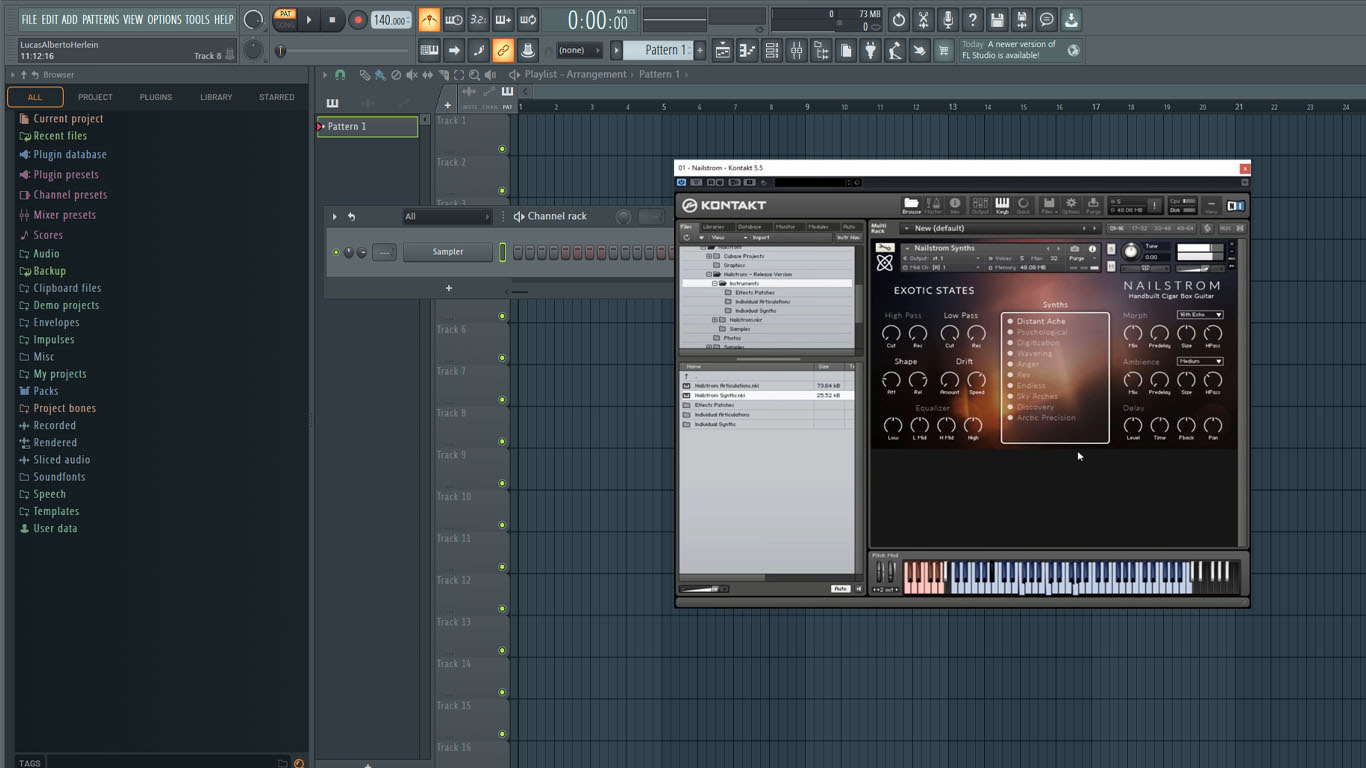Collapse Nailstrom - Release Version folder
The height and width of the screenshot is (768, 1366).
click(709, 274)
